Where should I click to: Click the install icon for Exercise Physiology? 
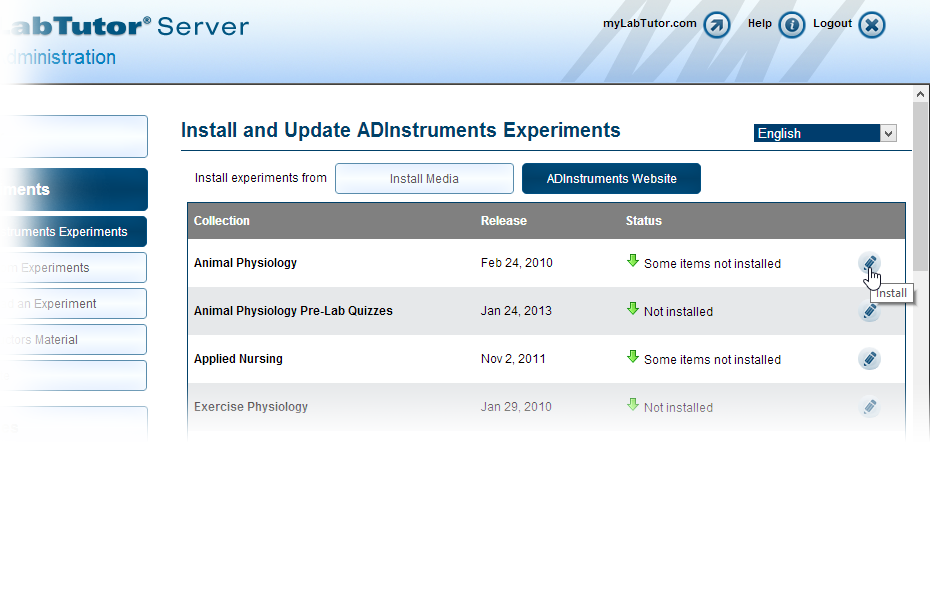click(x=869, y=407)
